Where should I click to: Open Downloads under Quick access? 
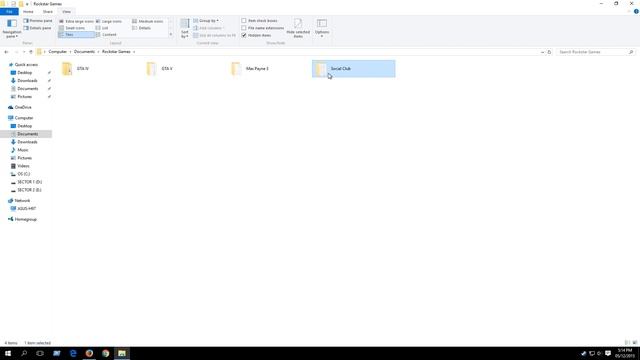pos(27,80)
